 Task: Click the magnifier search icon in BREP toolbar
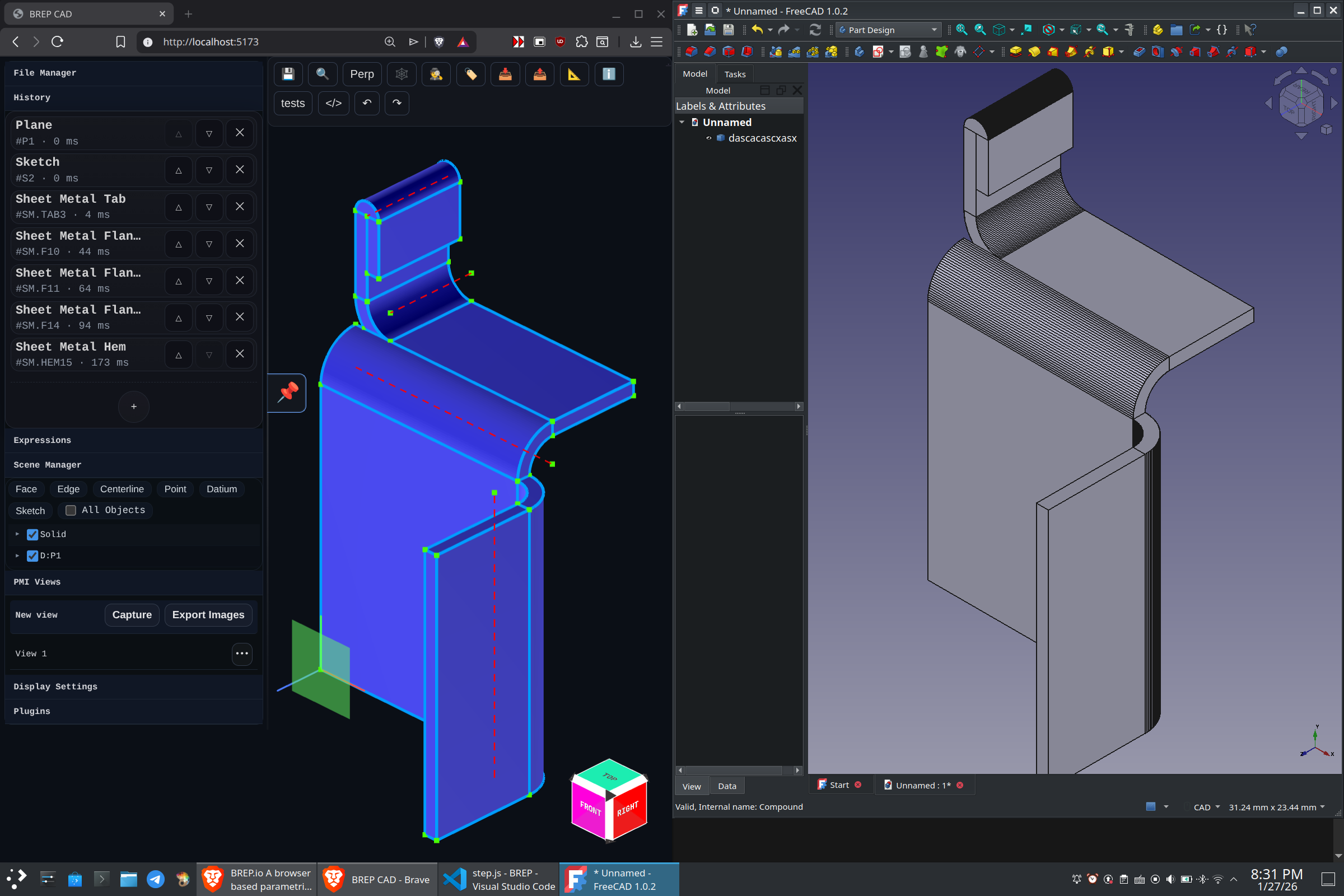point(323,74)
